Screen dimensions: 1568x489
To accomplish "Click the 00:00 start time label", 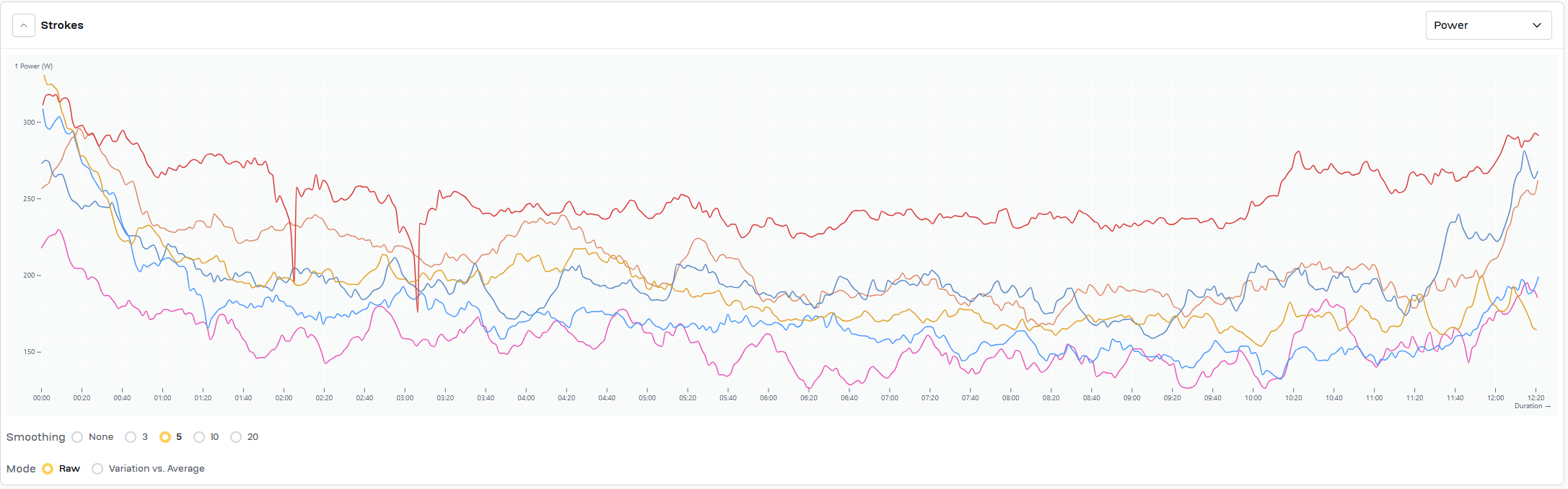I will click(x=42, y=398).
